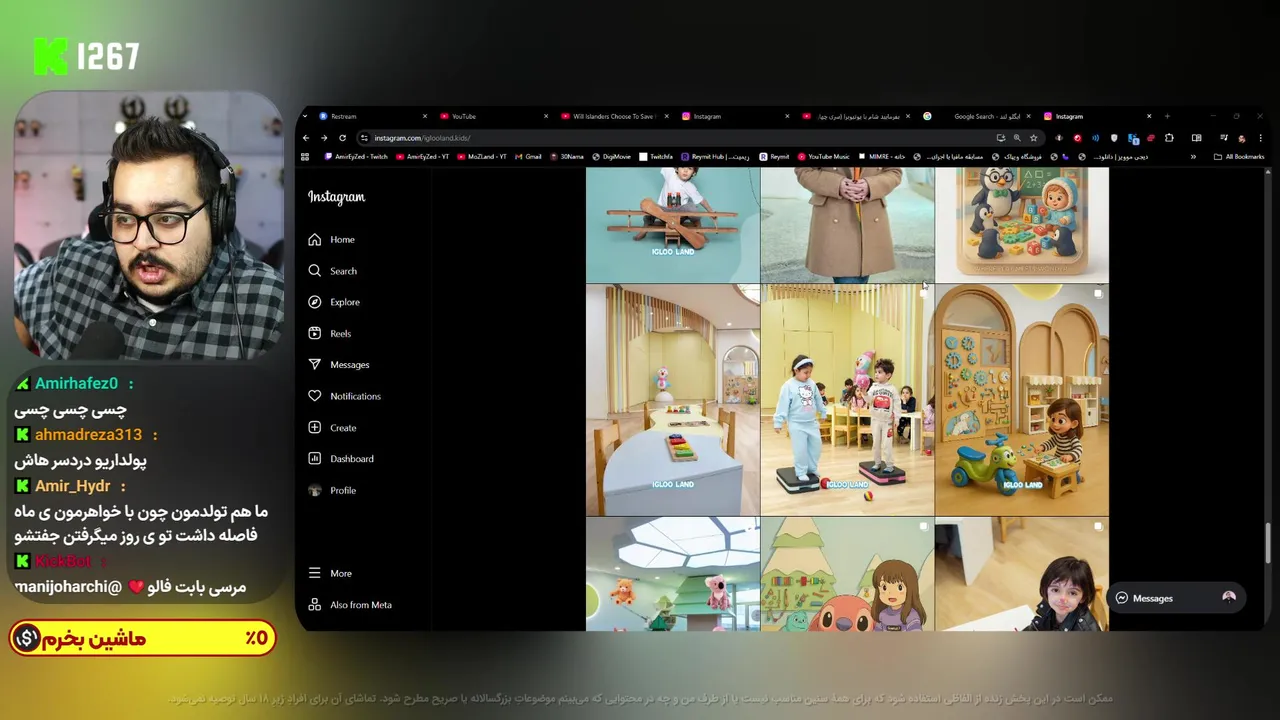1280x720 pixels.
Task: Open cartoon child in dark jacket post
Action: pyautogui.click(x=1022, y=574)
